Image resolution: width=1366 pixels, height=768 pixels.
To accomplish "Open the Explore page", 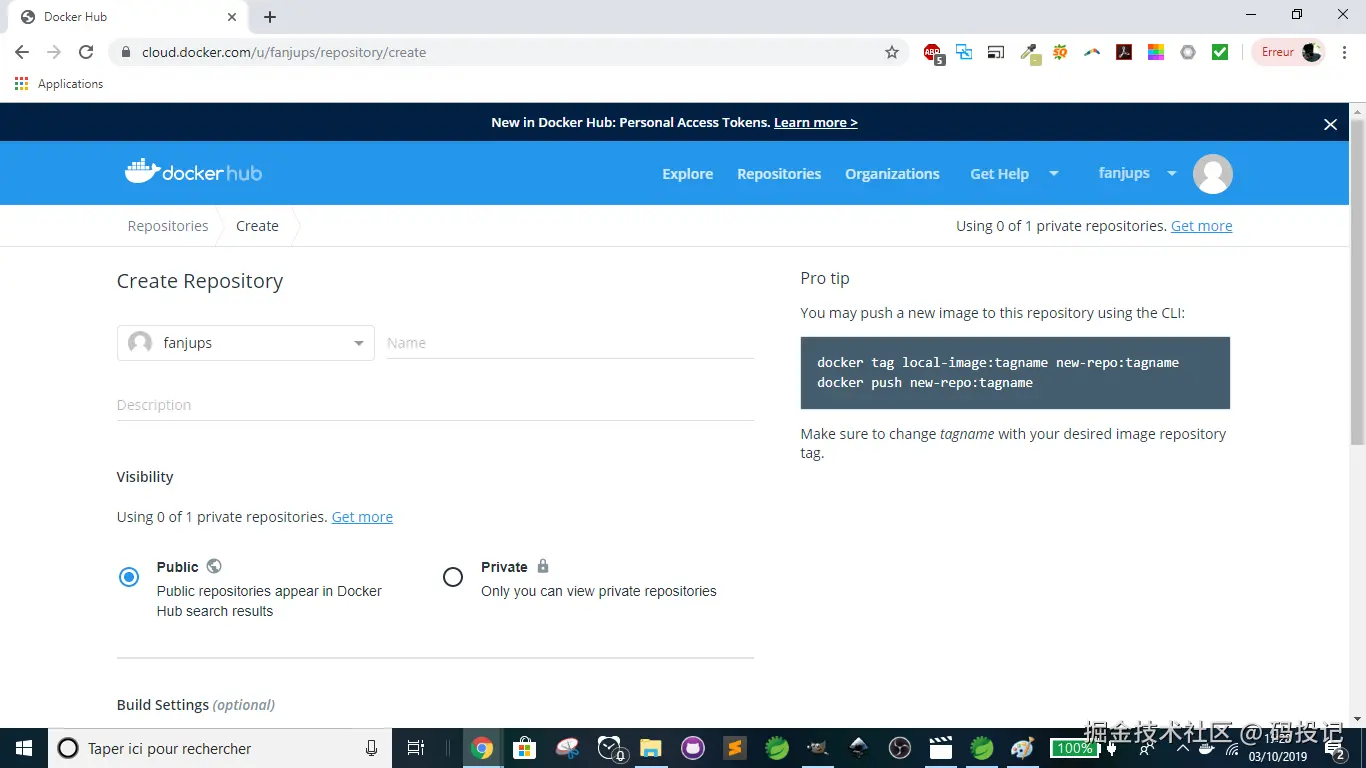I will [687, 174].
